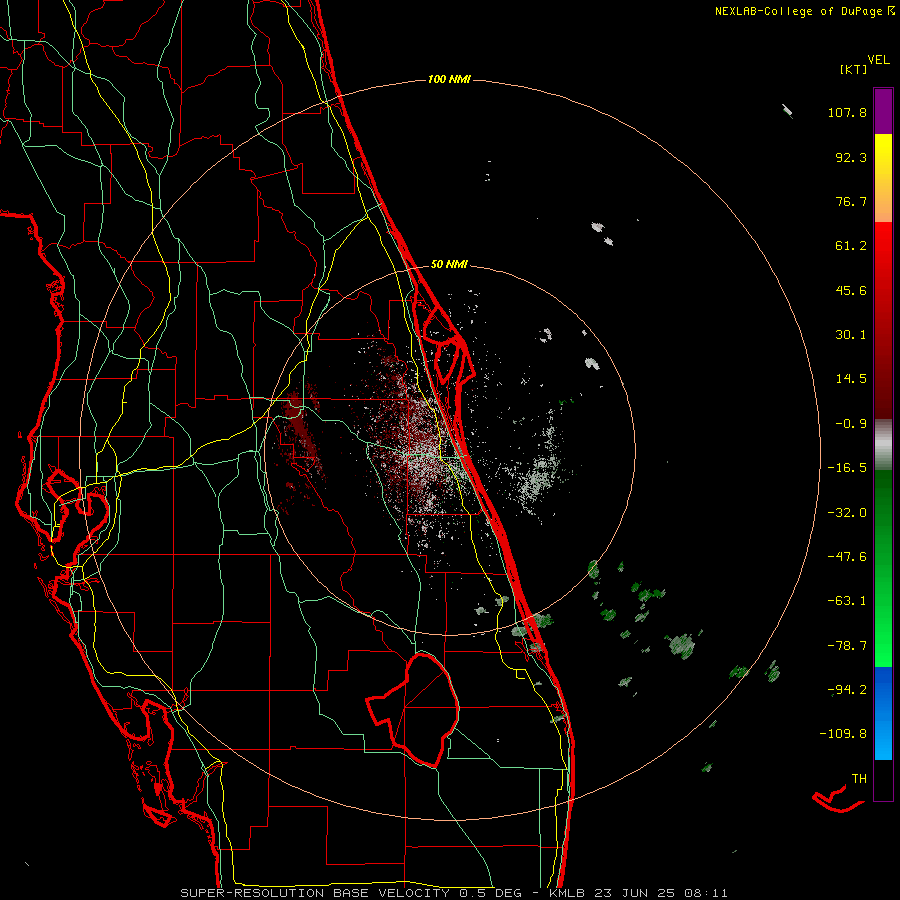Click the -109.8 legend value
This screenshot has width=900, height=900.
(x=843, y=734)
